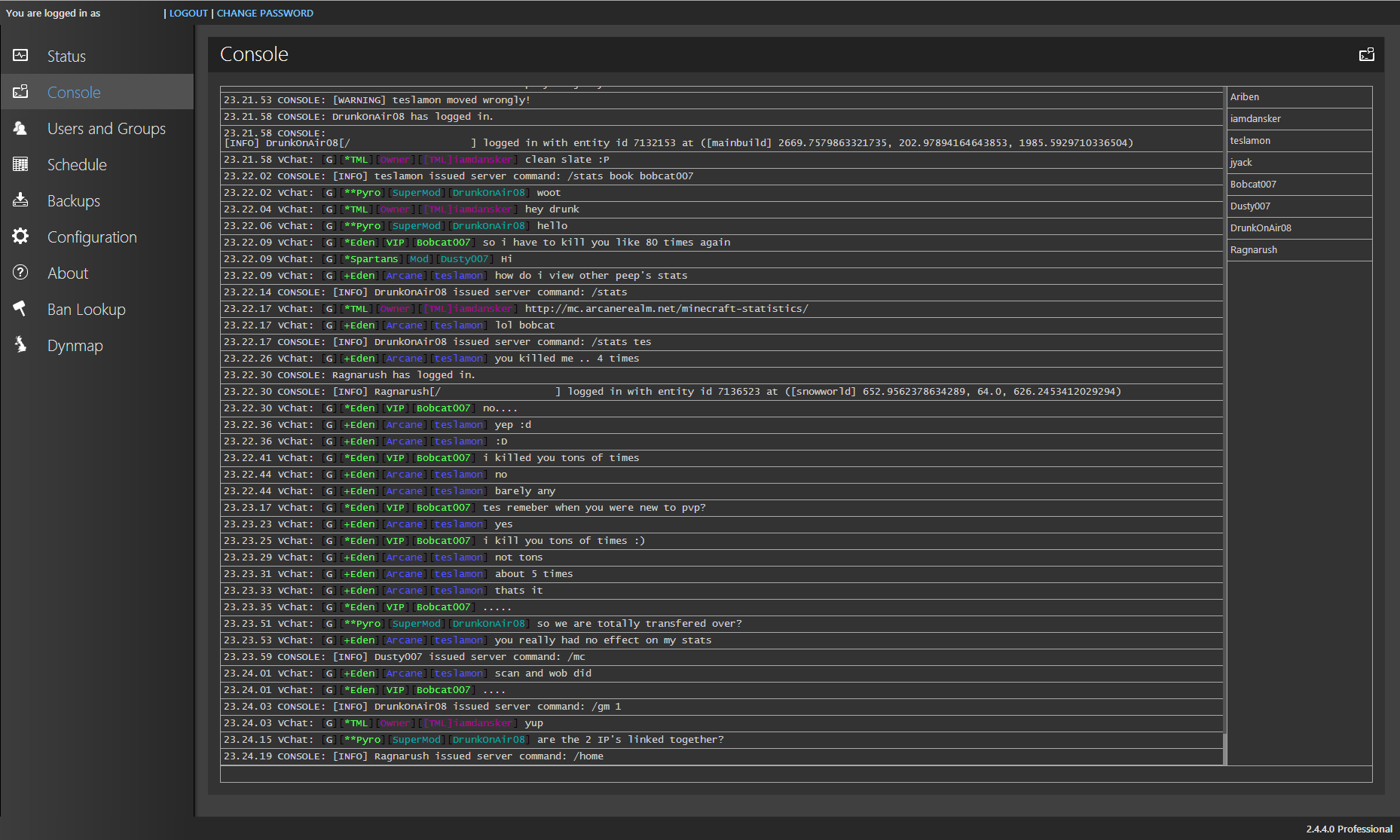Click the Backups download icon

(x=20, y=200)
